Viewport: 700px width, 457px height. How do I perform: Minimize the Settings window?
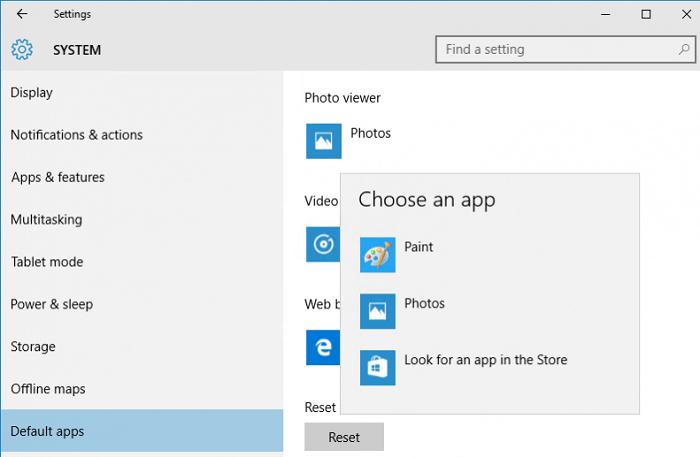[606, 14]
